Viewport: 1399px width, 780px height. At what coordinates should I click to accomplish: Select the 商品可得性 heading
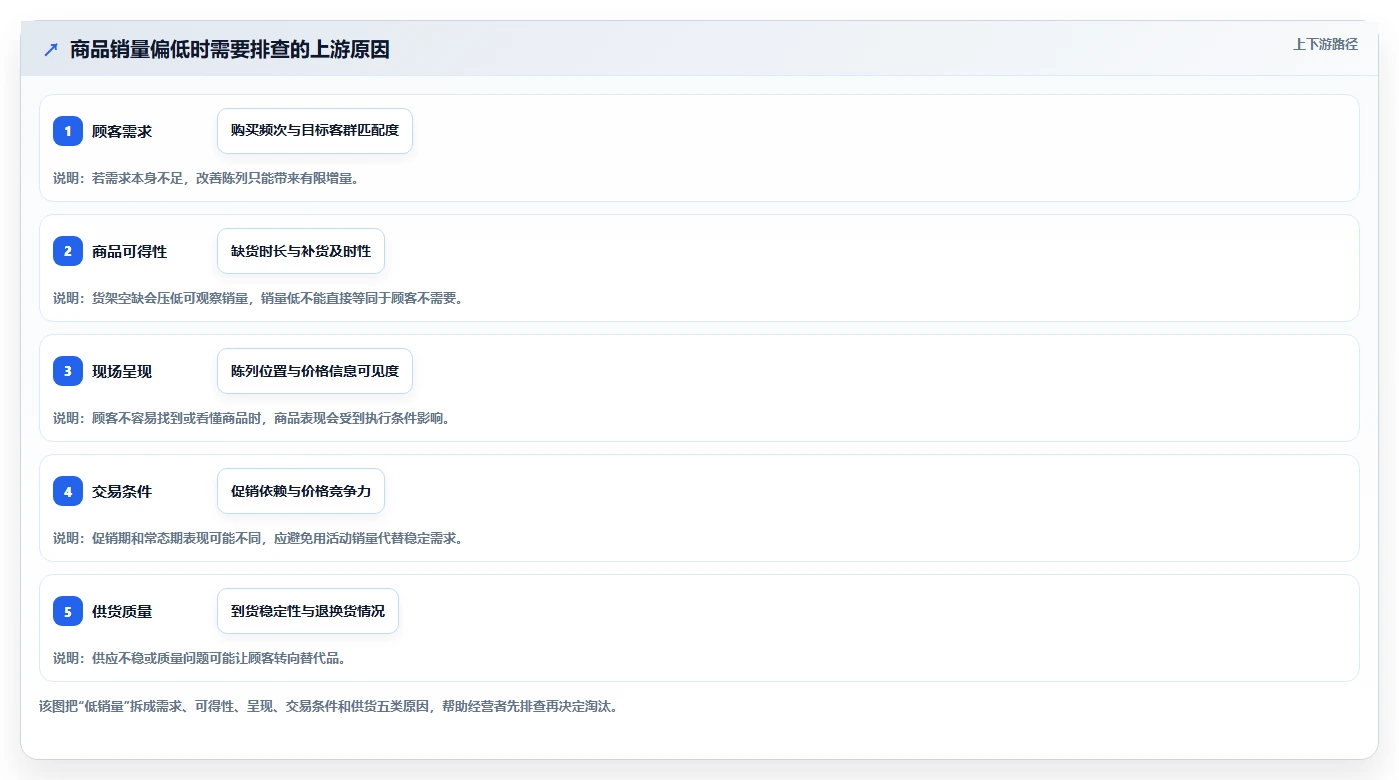point(129,251)
